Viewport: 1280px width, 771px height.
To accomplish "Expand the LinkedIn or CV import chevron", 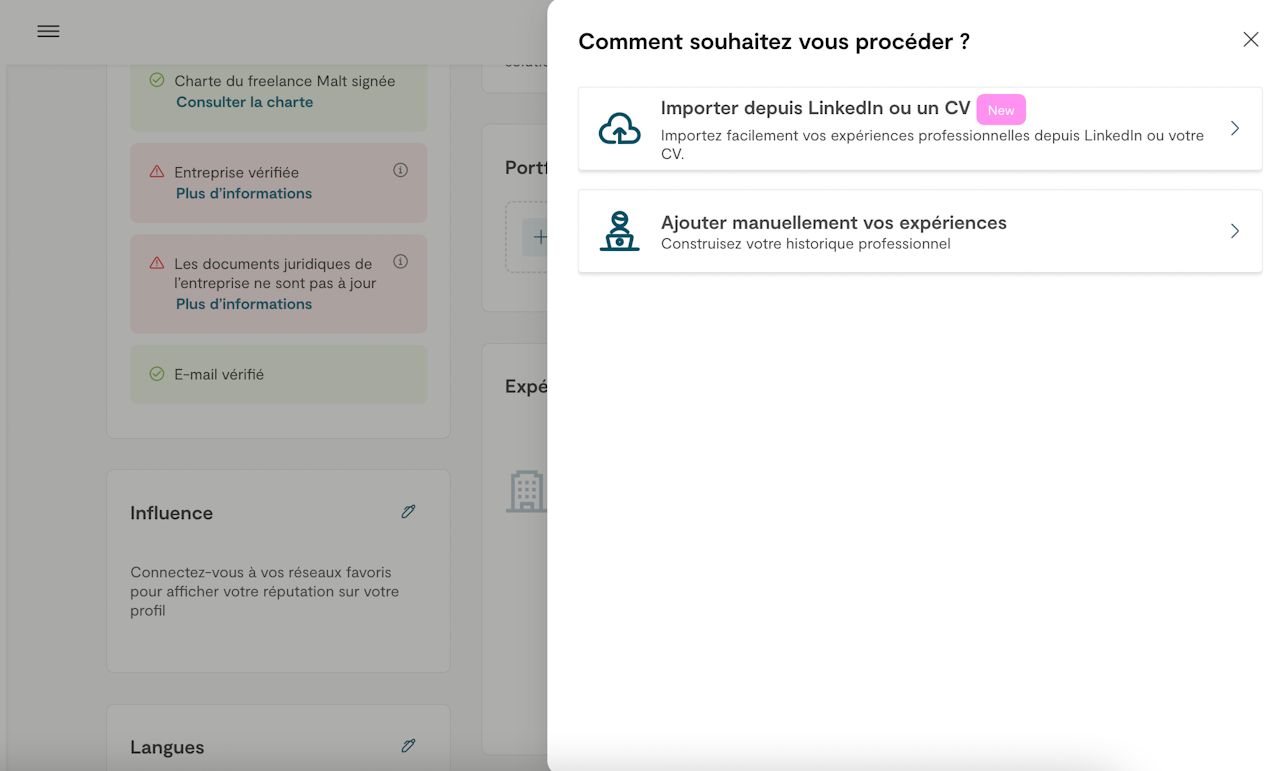I will click(x=1235, y=129).
